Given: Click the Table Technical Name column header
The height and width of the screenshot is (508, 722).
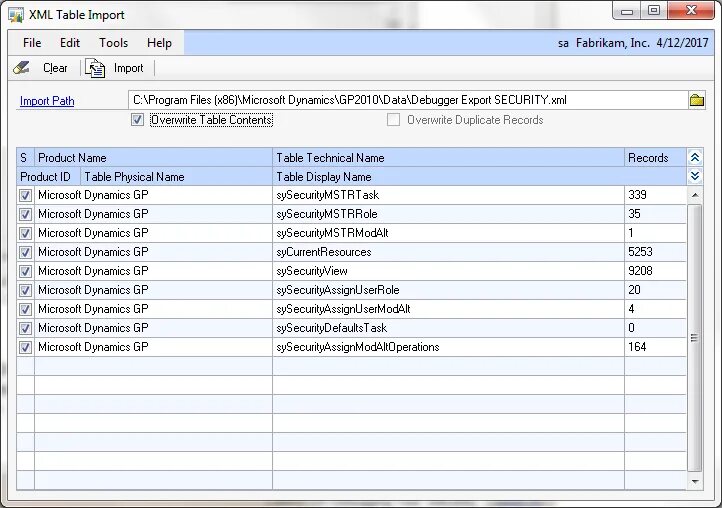Looking at the screenshot, I should 448,158.
